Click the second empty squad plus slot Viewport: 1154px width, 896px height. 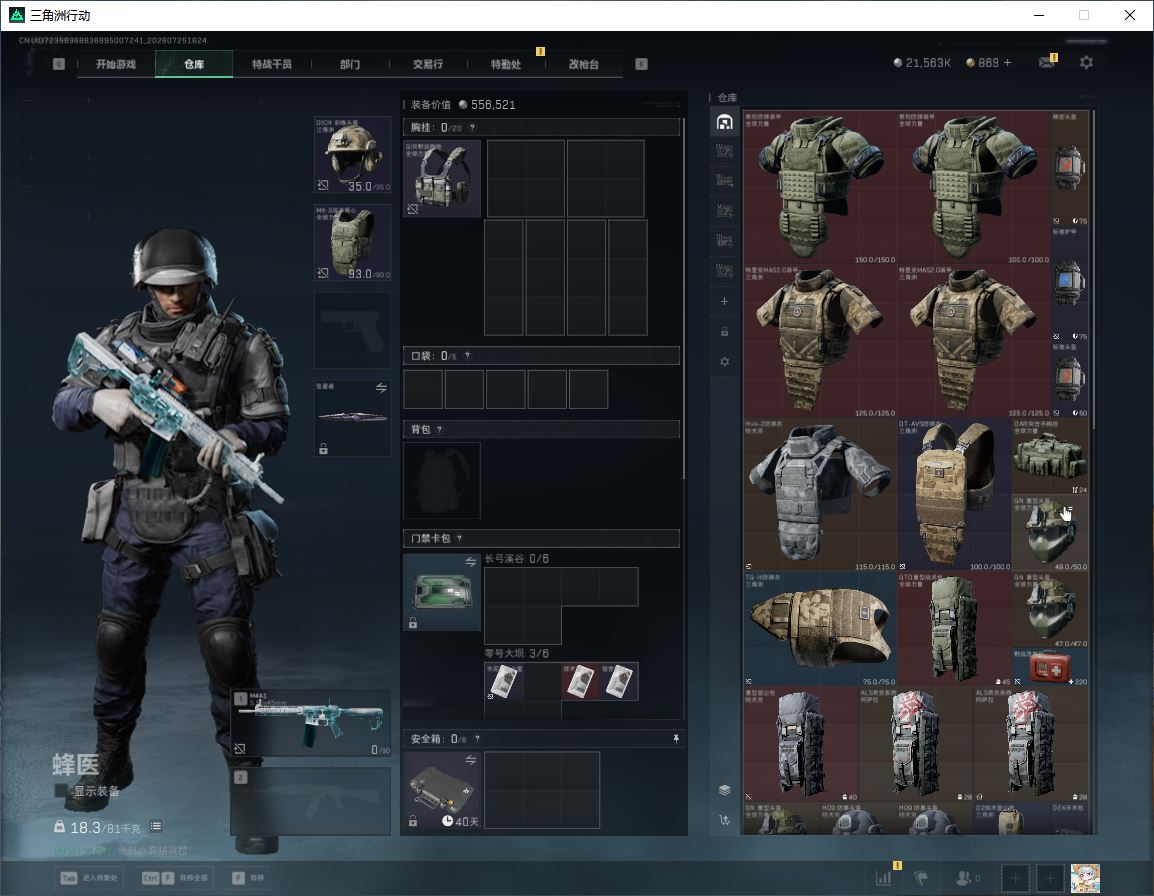pos(1050,878)
